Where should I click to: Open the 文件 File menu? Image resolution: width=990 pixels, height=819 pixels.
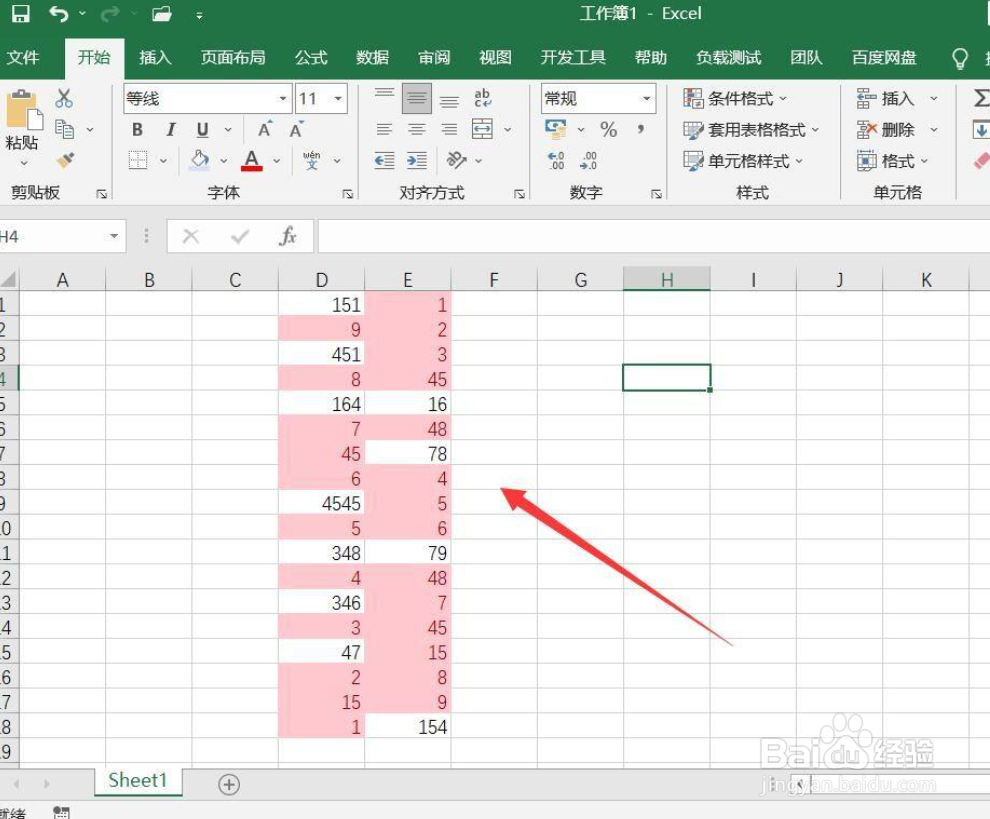23,57
